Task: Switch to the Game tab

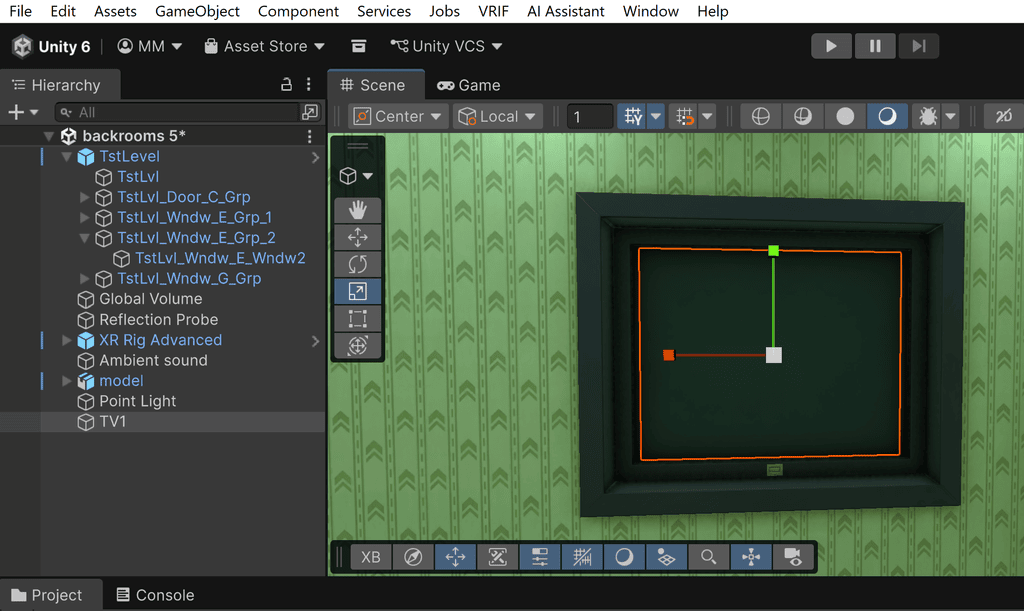Action: pos(469,86)
